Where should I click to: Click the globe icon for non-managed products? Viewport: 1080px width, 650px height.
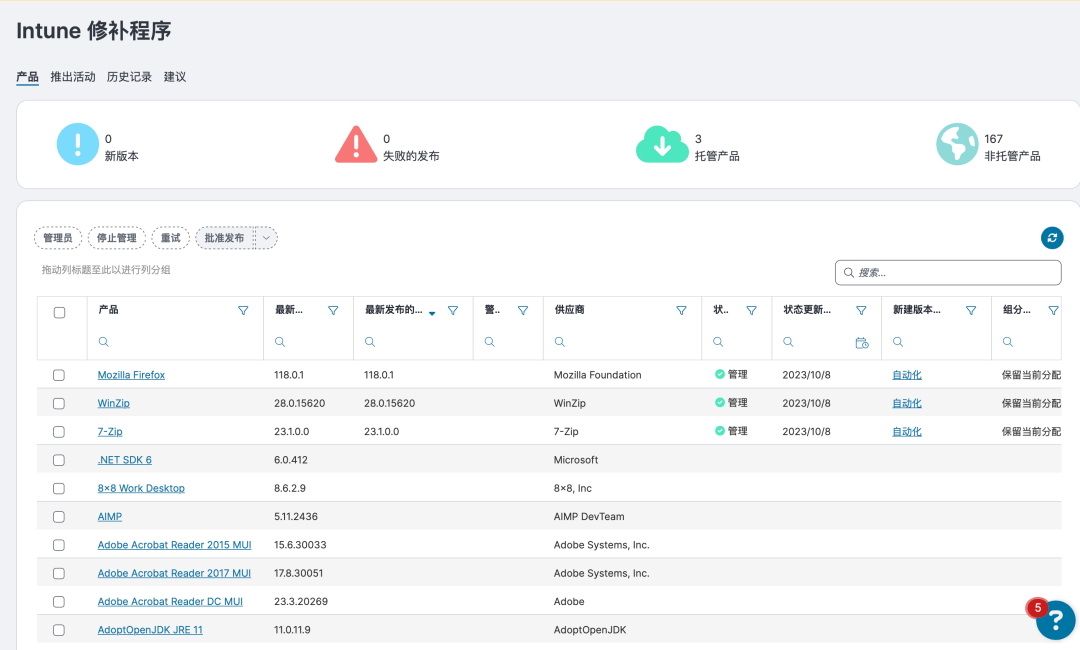957,143
